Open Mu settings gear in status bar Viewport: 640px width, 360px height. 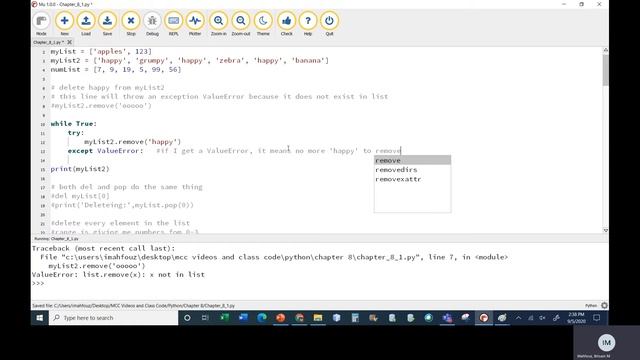coord(604,305)
